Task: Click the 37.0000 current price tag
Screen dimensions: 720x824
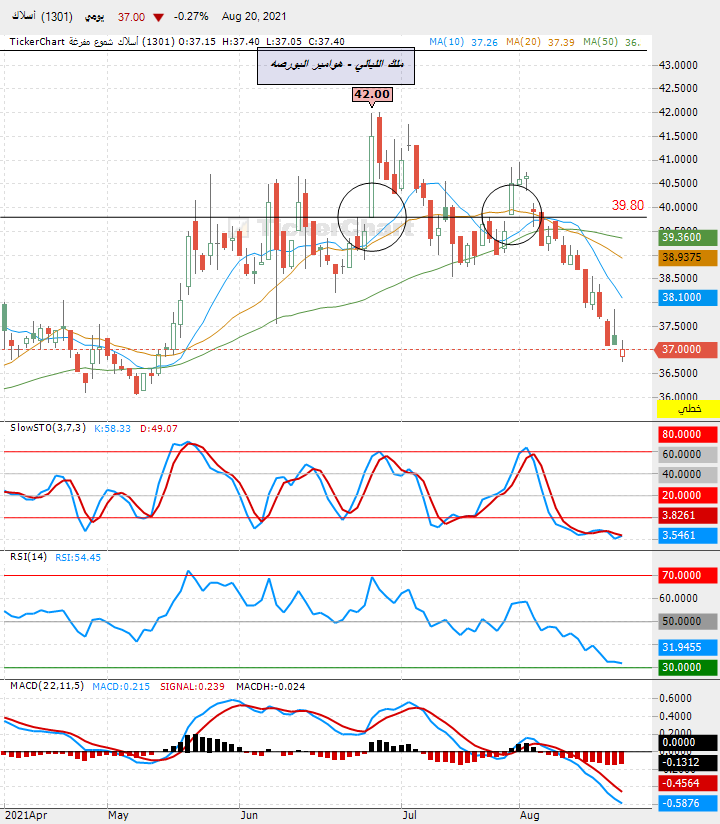Action: [x=686, y=349]
